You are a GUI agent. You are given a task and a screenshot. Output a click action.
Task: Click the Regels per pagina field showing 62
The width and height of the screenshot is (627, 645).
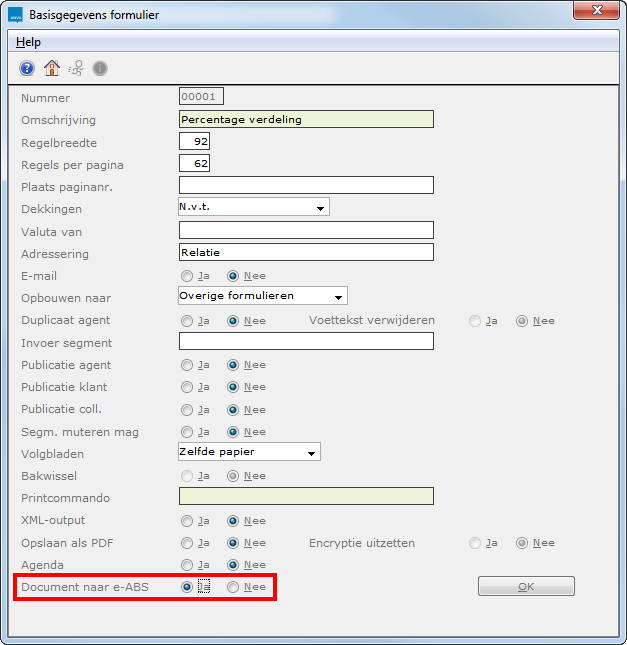click(x=194, y=163)
